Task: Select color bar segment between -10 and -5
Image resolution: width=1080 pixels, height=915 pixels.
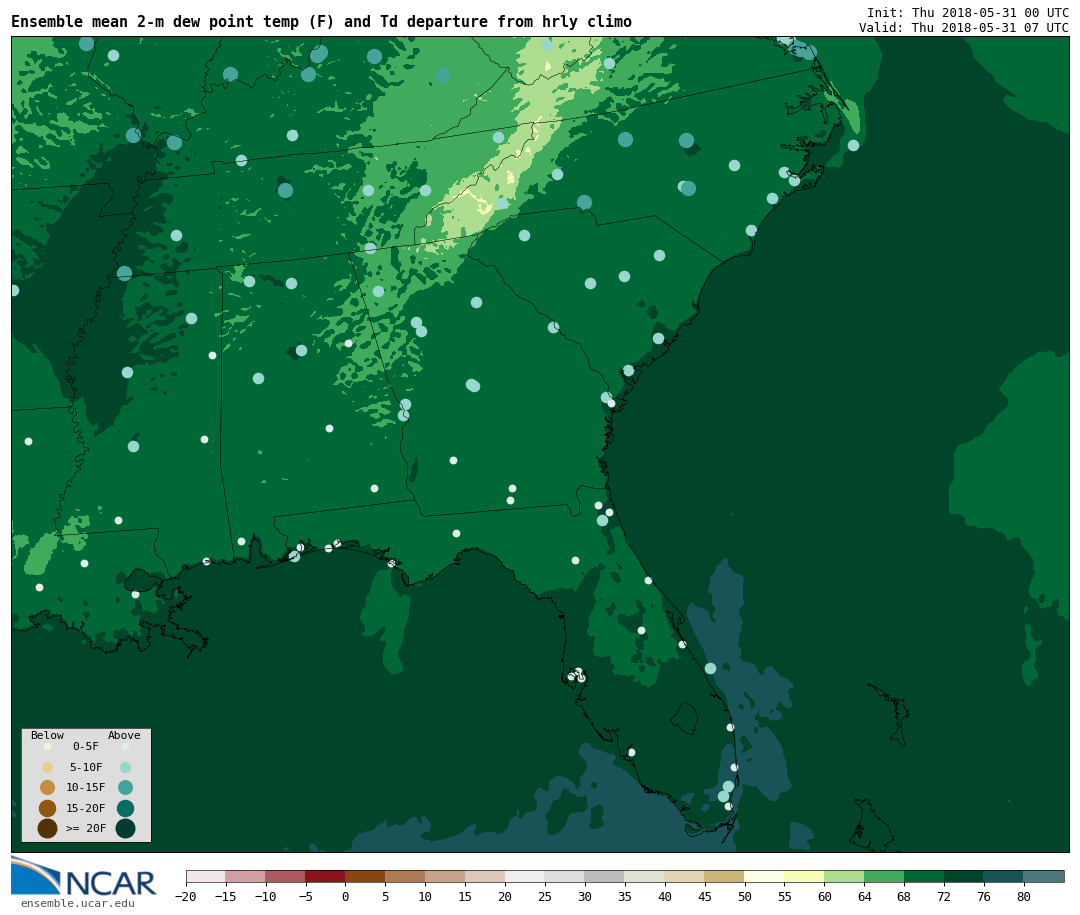Action: (x=285, y=876)
